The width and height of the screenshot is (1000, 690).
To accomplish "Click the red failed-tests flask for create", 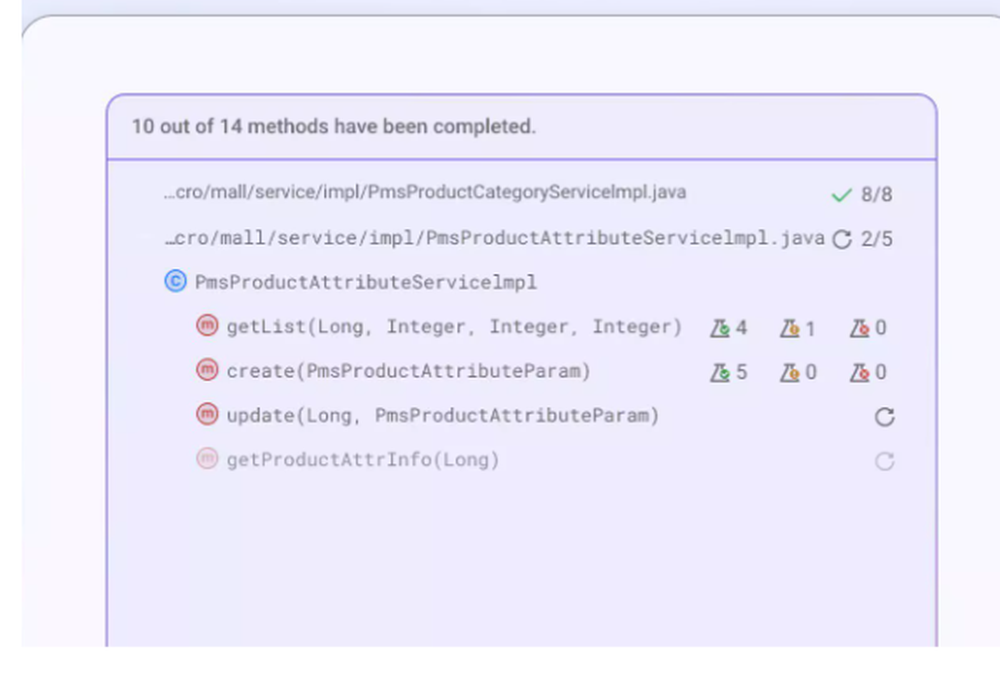I will click(860, 372).
